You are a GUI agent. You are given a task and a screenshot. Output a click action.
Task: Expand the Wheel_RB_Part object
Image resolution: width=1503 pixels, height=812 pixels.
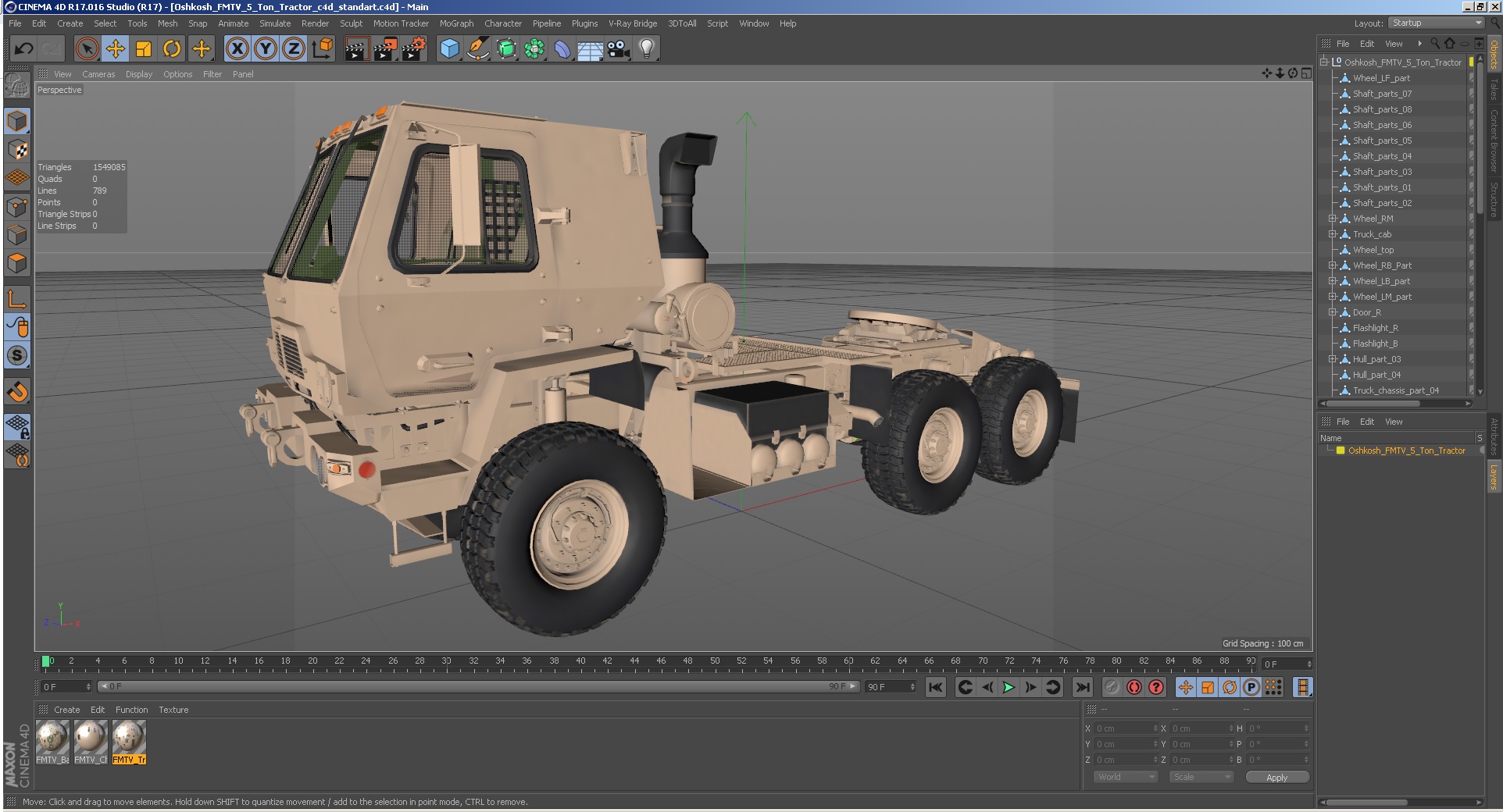point(1333,265)
